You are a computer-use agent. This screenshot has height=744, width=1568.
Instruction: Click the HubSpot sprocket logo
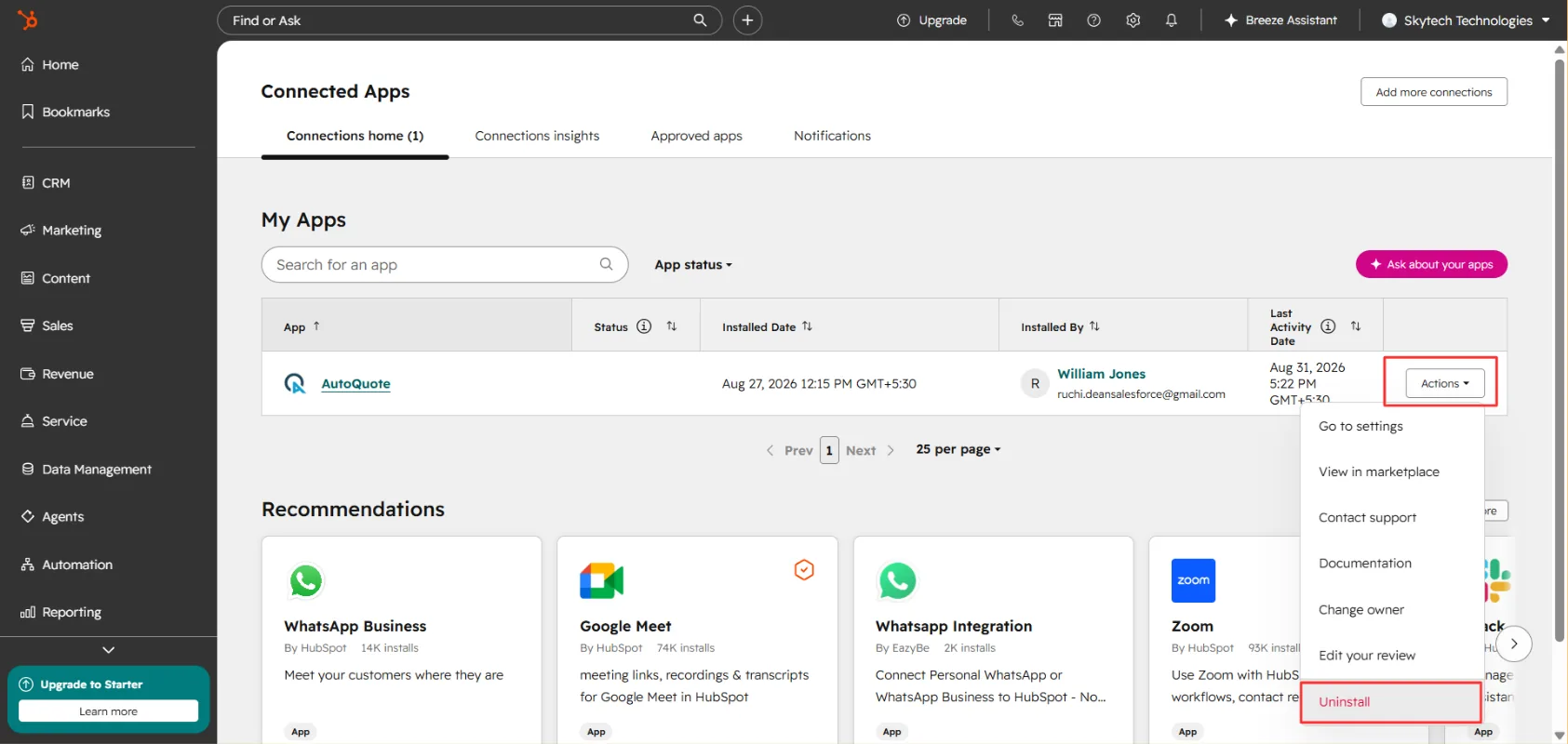coord(28,19)
